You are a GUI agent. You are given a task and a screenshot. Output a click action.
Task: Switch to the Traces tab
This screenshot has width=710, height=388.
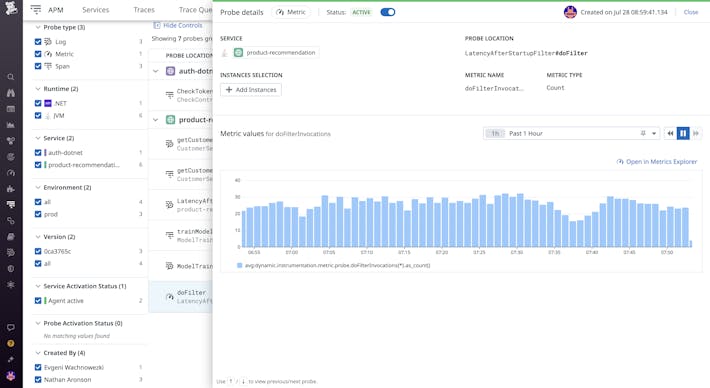144,10
